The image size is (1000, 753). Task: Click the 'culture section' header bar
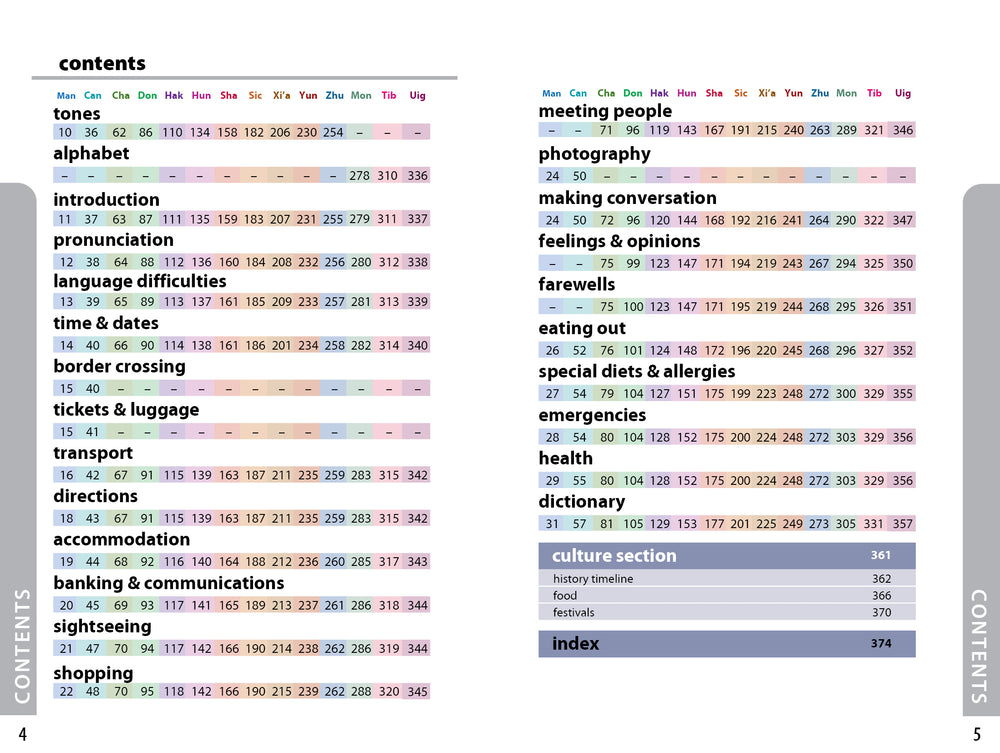pyautogui.click(x=726, y=556)
